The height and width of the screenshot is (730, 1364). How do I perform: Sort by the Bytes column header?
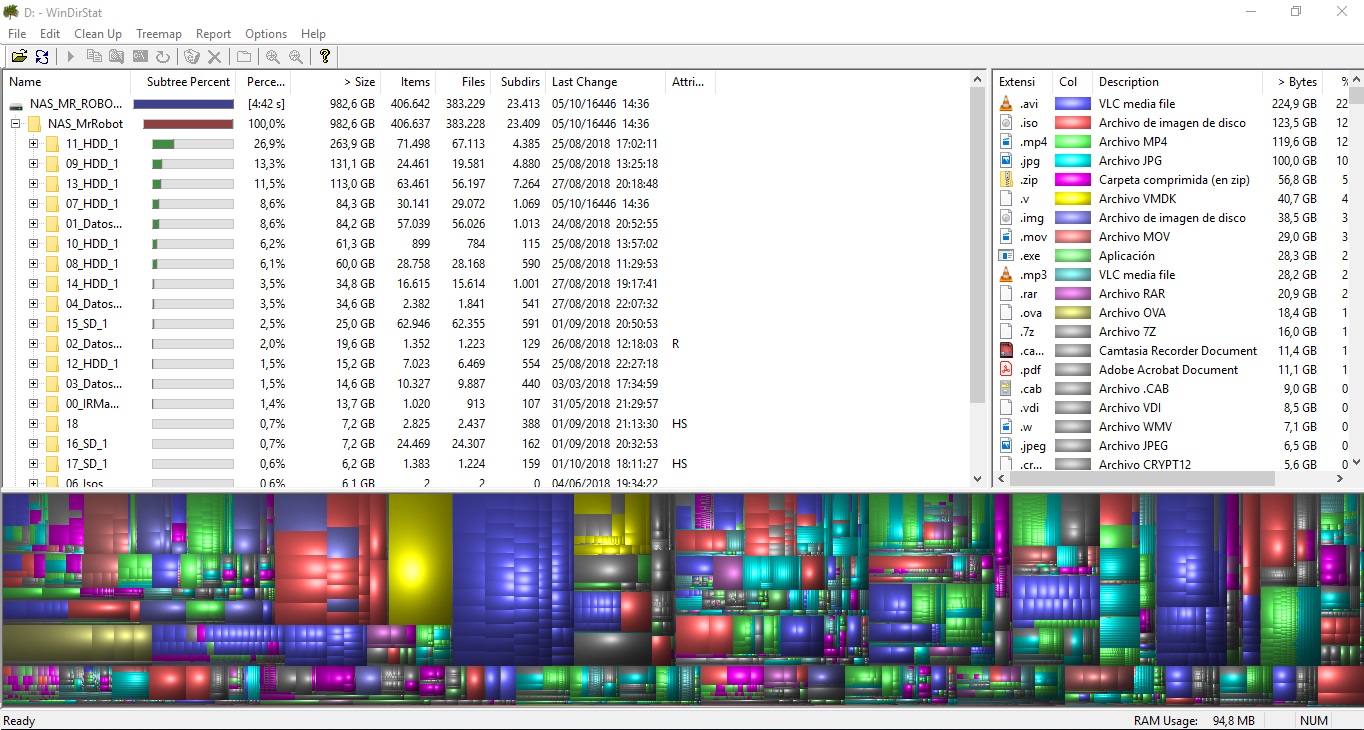[x=1296, y=81]
